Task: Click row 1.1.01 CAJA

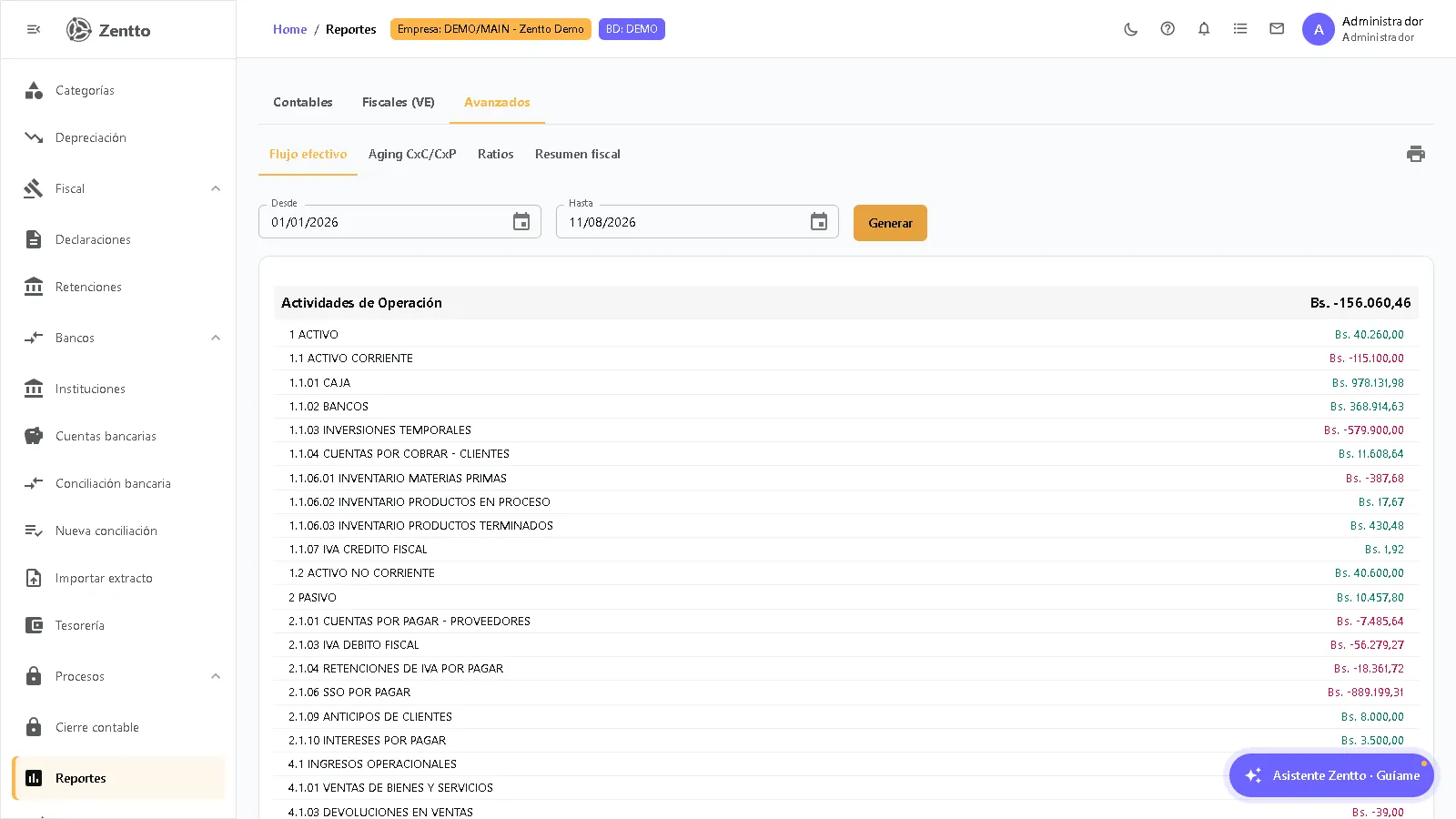Action: (x=846, y=383)
